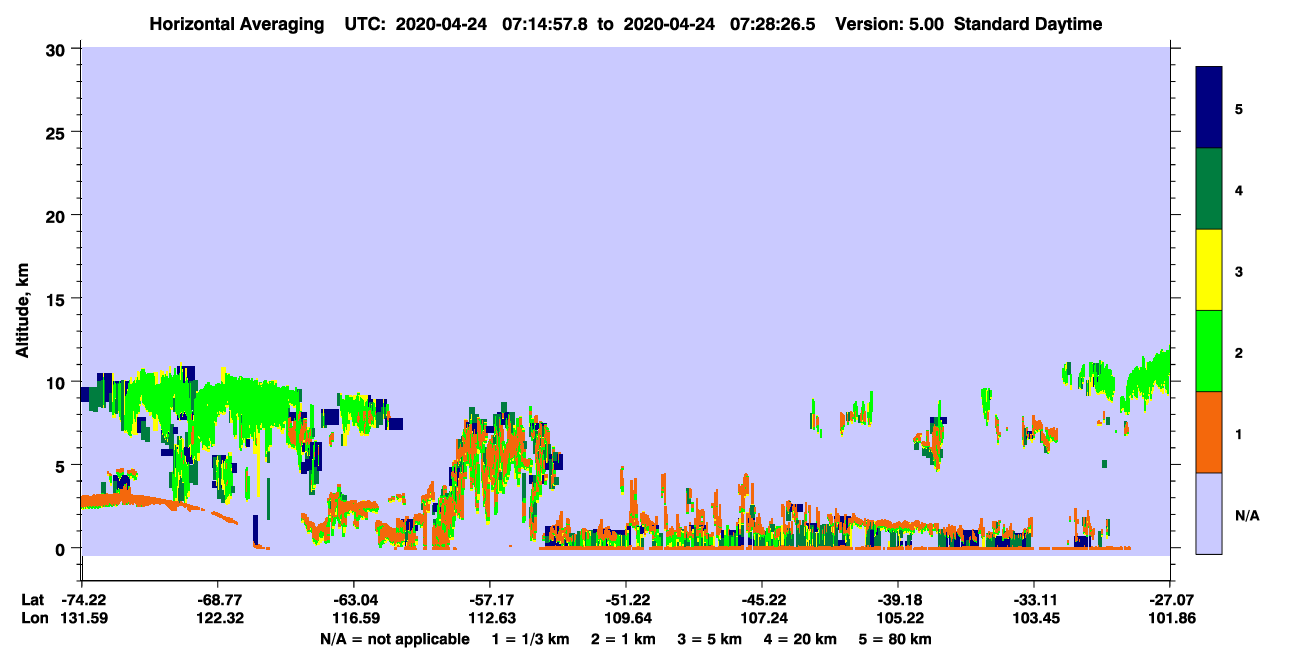1300x667 pixels.
Task: Click the longitude value 131.59
Action: point(83,618)
